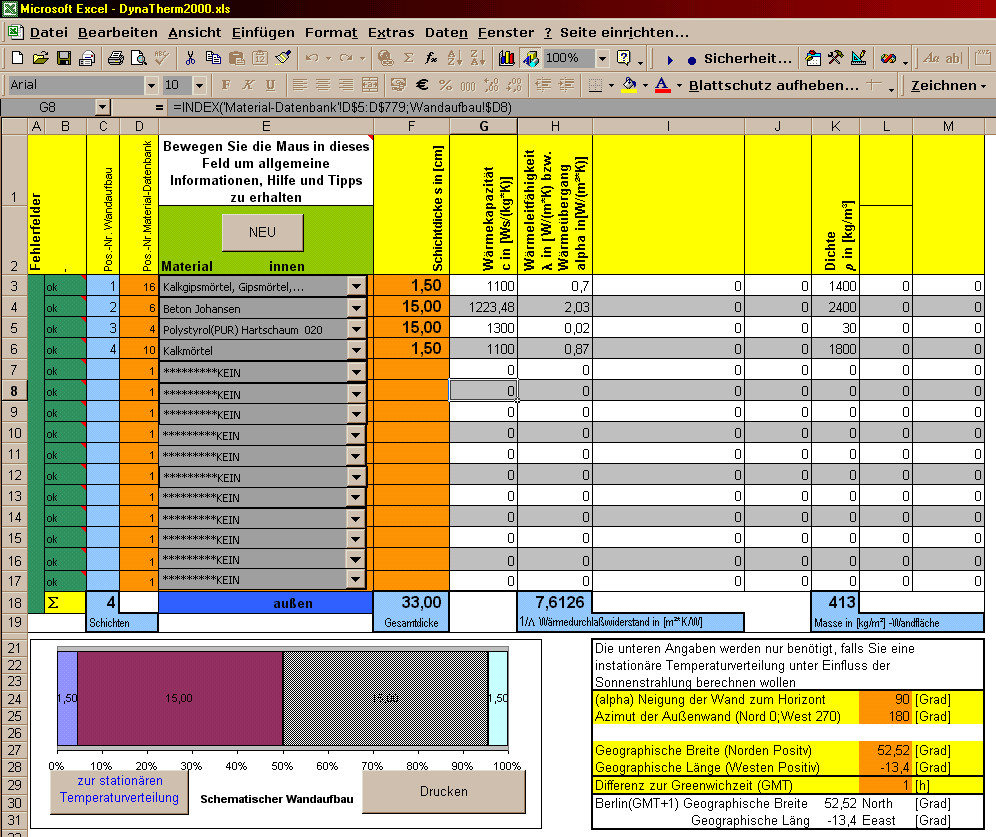Viewport: 996px width, 837px height.
Task: Open the function wizard fx icon
Action: (431, 58)
